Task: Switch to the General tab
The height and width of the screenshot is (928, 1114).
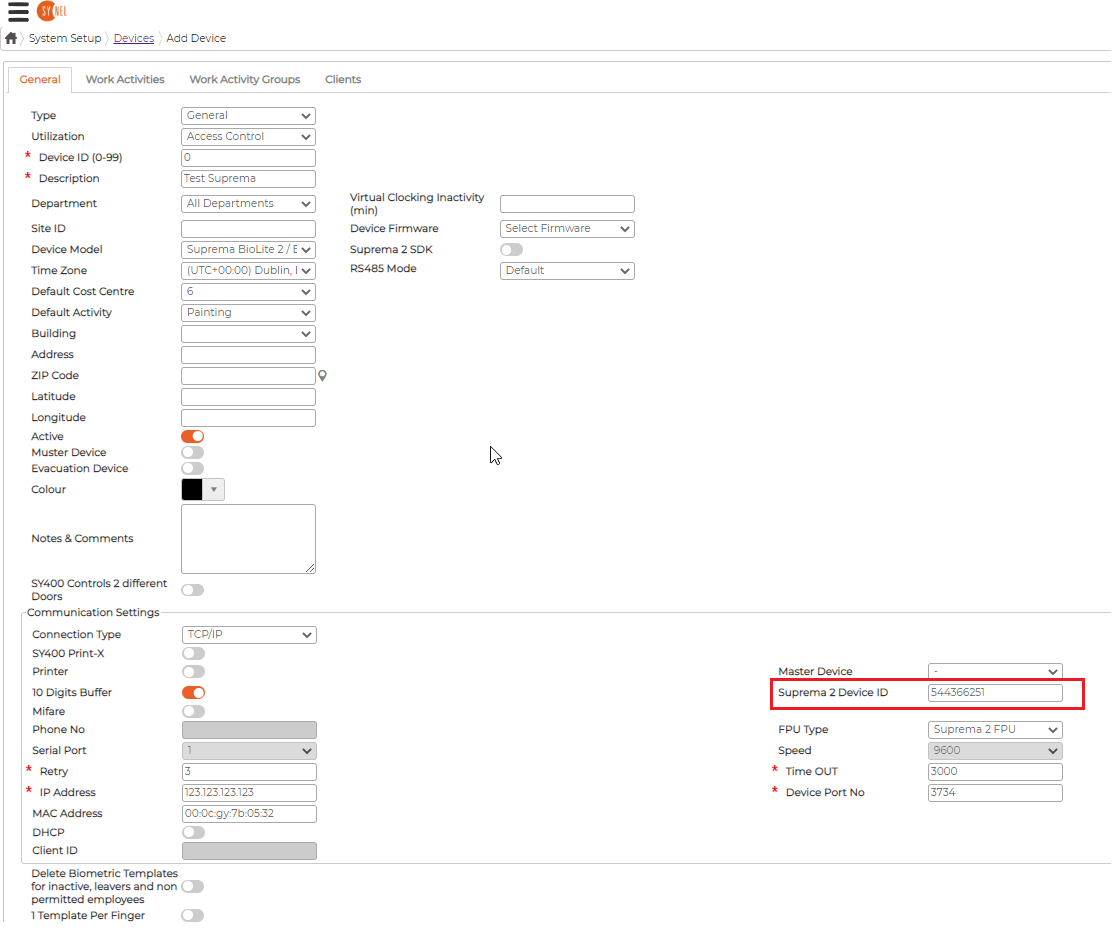Action: click(x=40, y=79)
